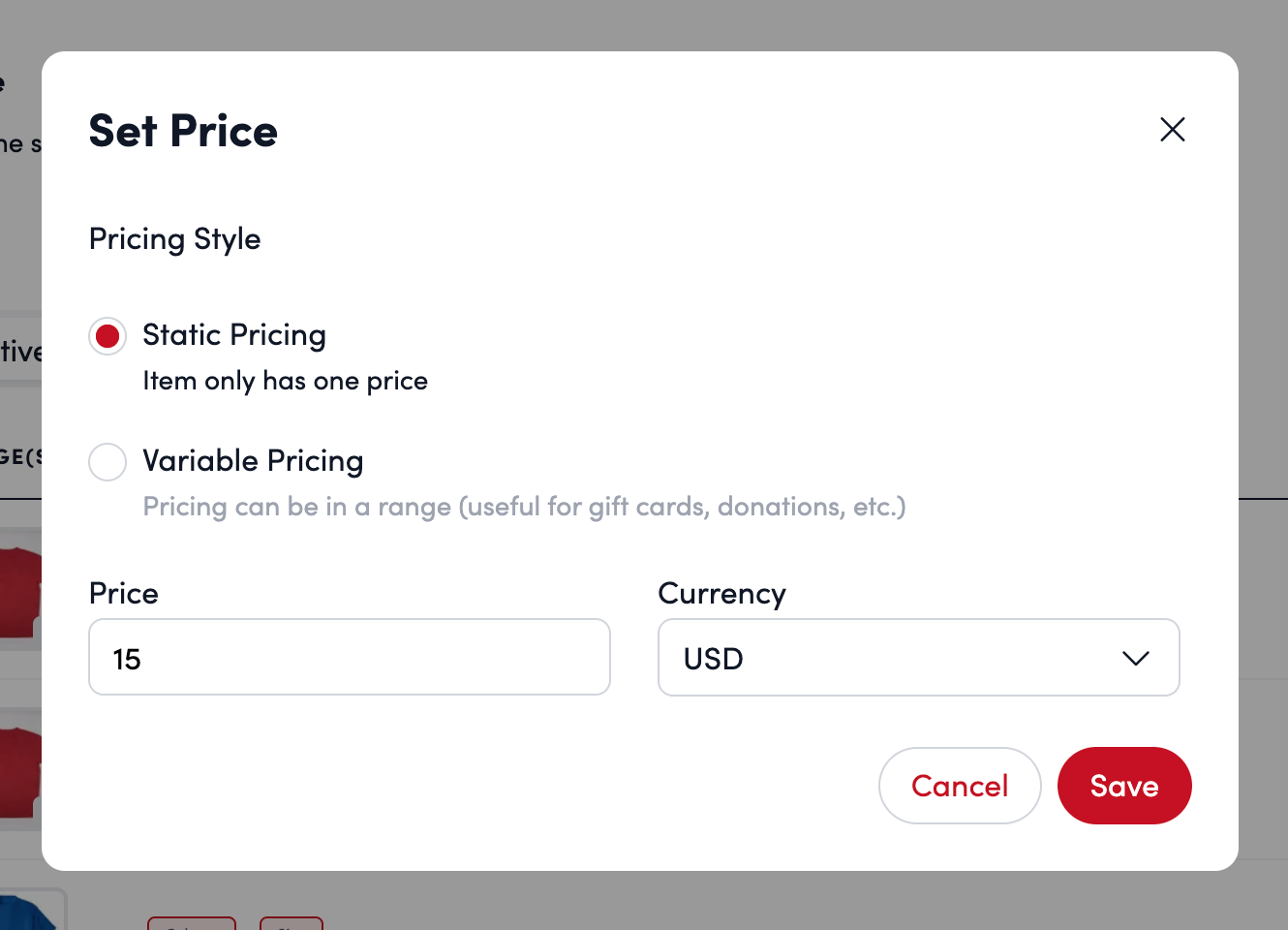Click the "Item only has one price" description
Image resolution: width=1288 pixels, height=930 pixels.
pos(285,381)
